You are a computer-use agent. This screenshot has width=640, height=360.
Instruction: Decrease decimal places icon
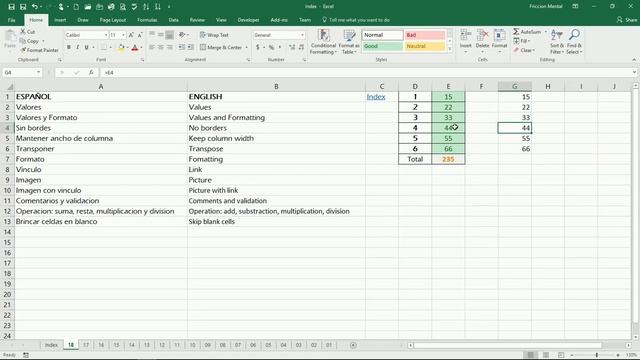[x=301, y=47]
